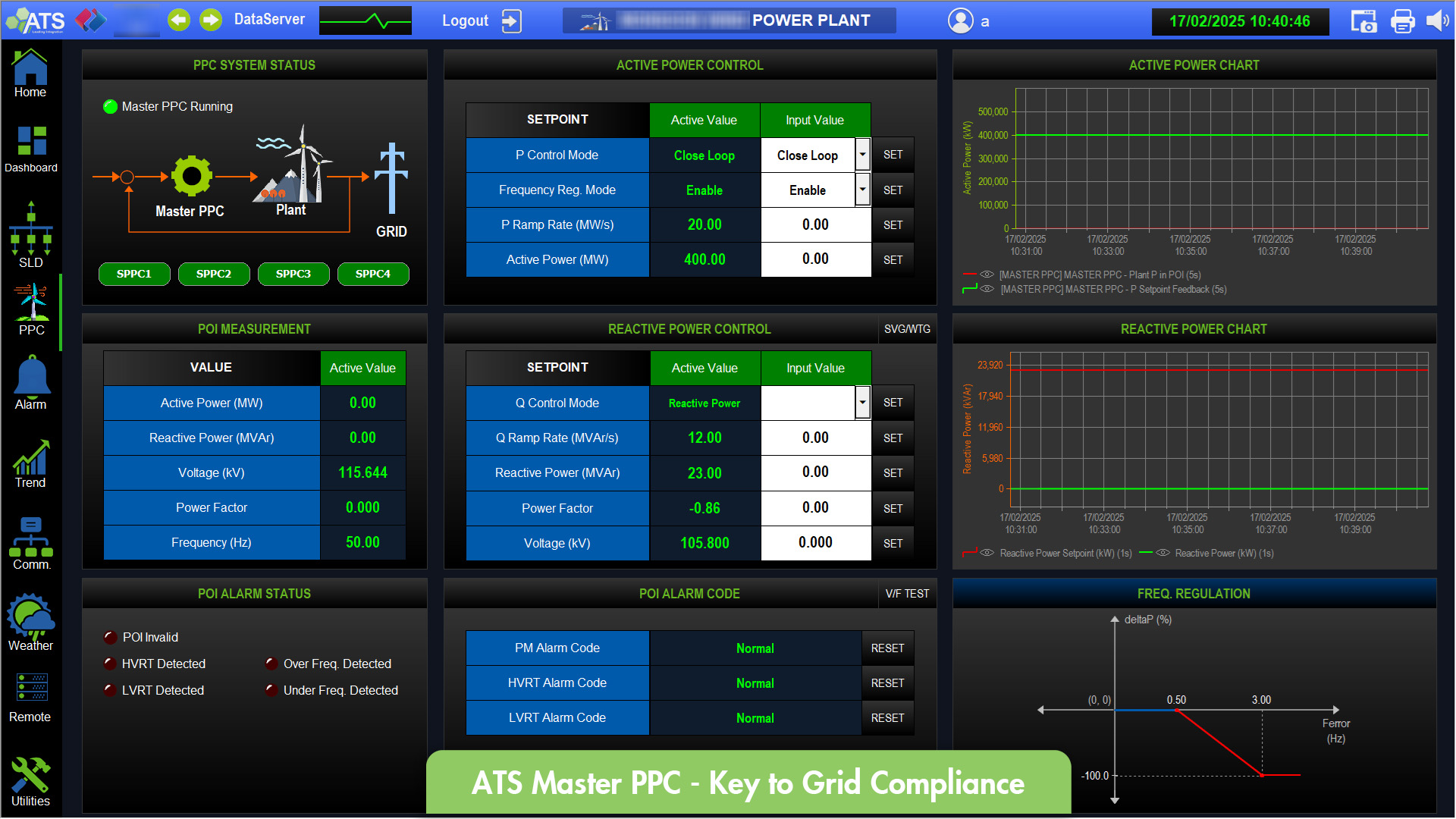Viewport: 1456px width, 819px height.
Task: Click the printer icon in header
Action: tap(1402, 21)
